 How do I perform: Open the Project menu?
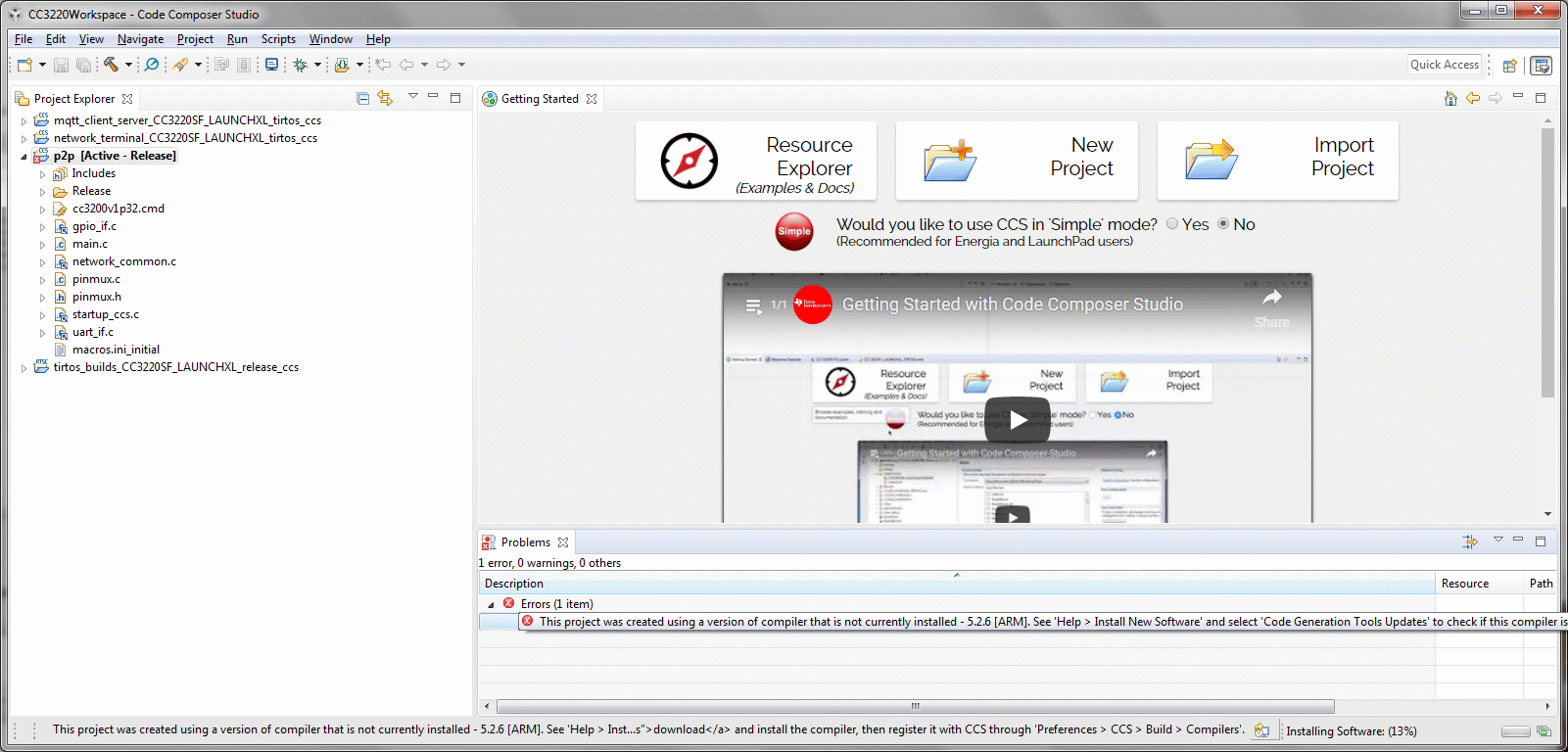[195, 39]
